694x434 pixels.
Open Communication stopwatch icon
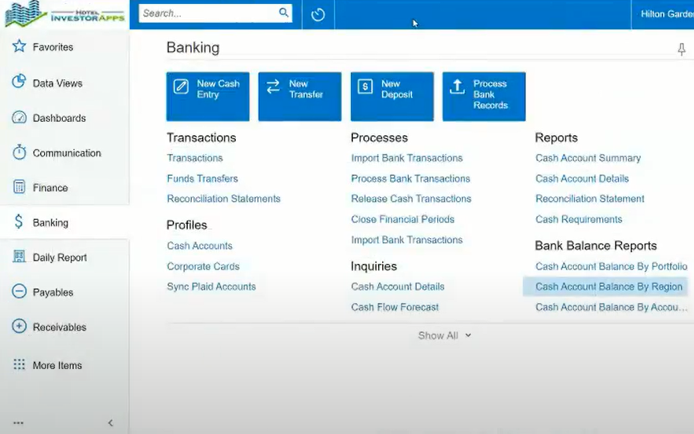(19, 153)
